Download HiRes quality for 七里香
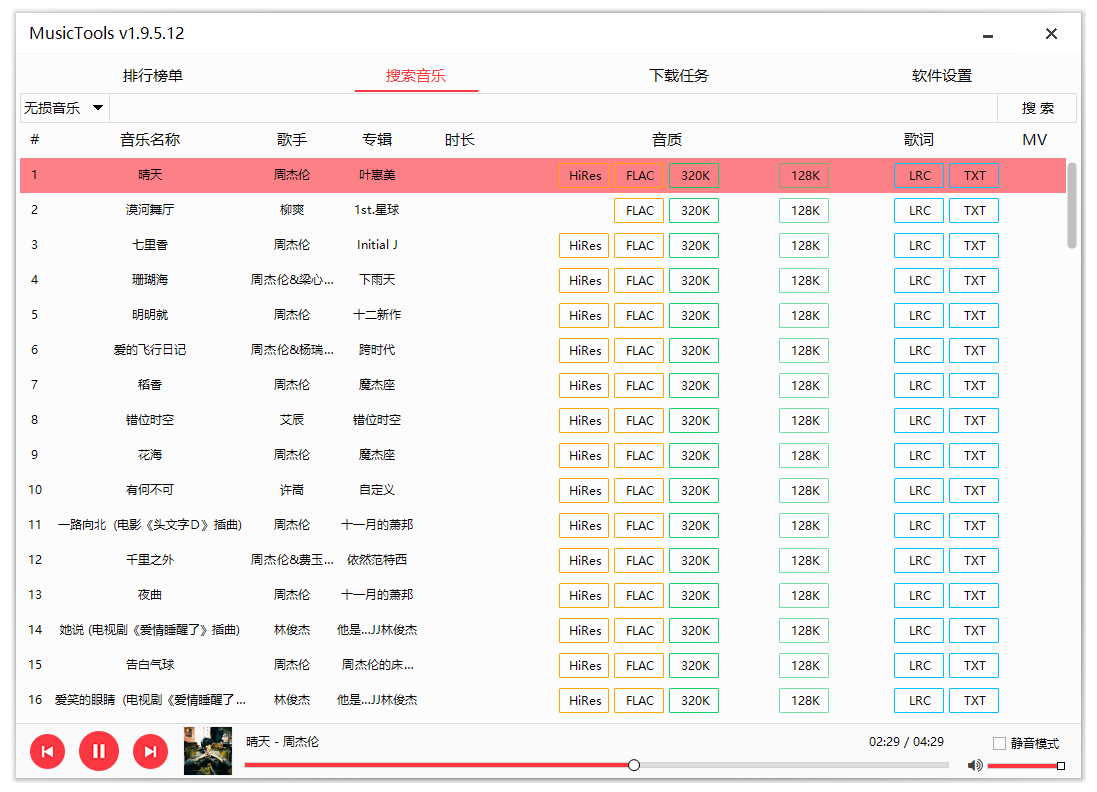This screenshot has width=1097, height=792. (x=585, y=246)
